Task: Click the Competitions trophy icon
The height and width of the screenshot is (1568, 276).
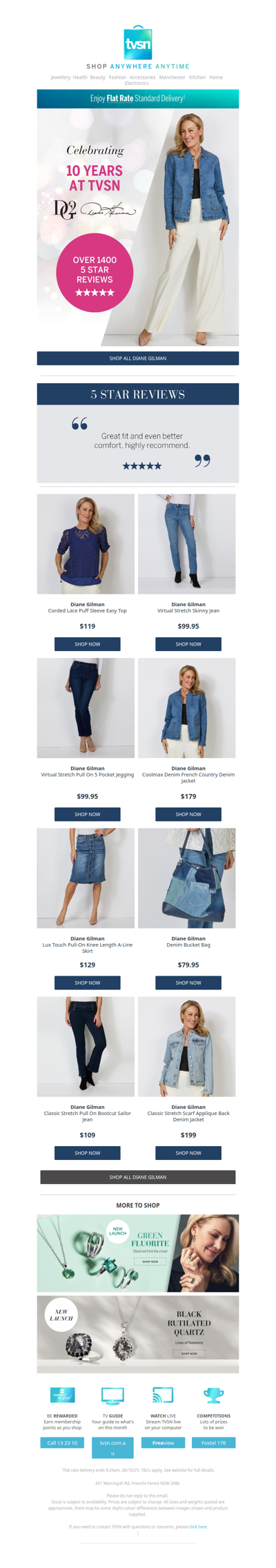Action: (x=213, y=1395)
